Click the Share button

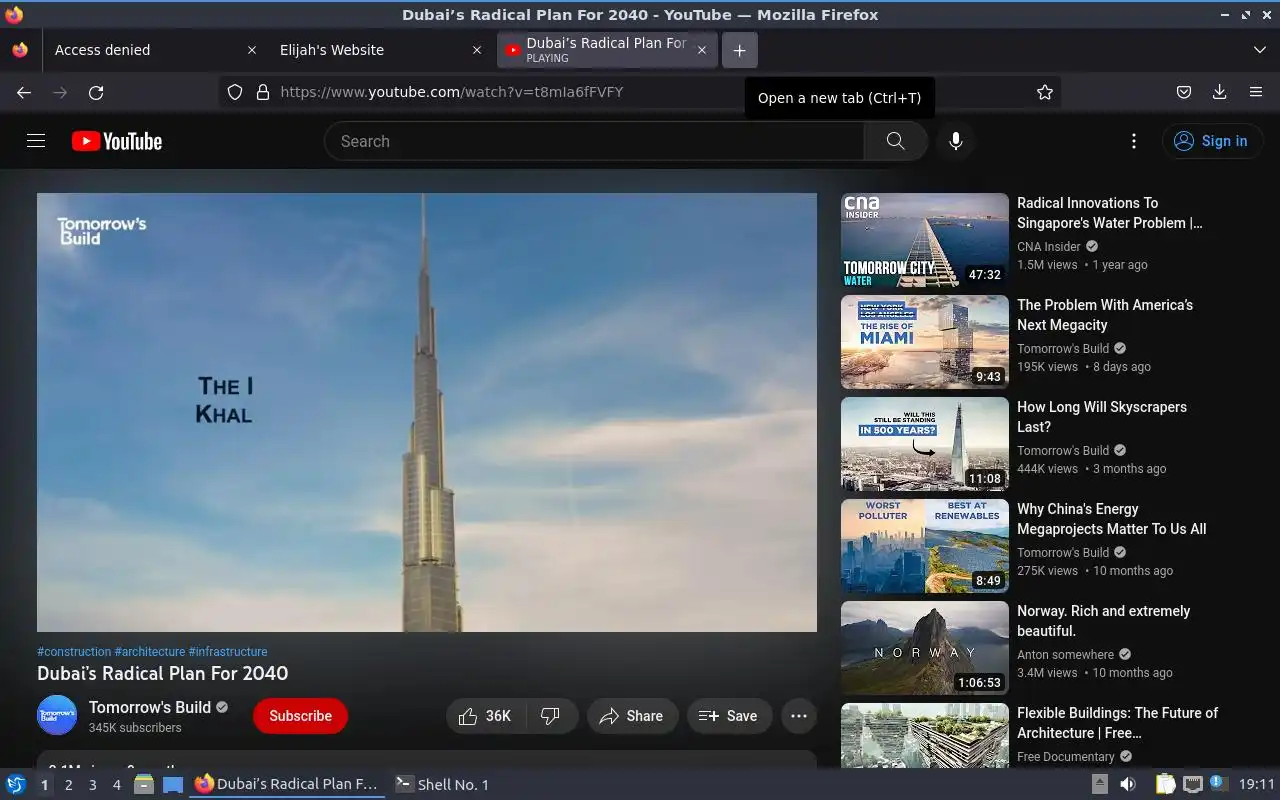pyautogui.click(x=631, y=716)
